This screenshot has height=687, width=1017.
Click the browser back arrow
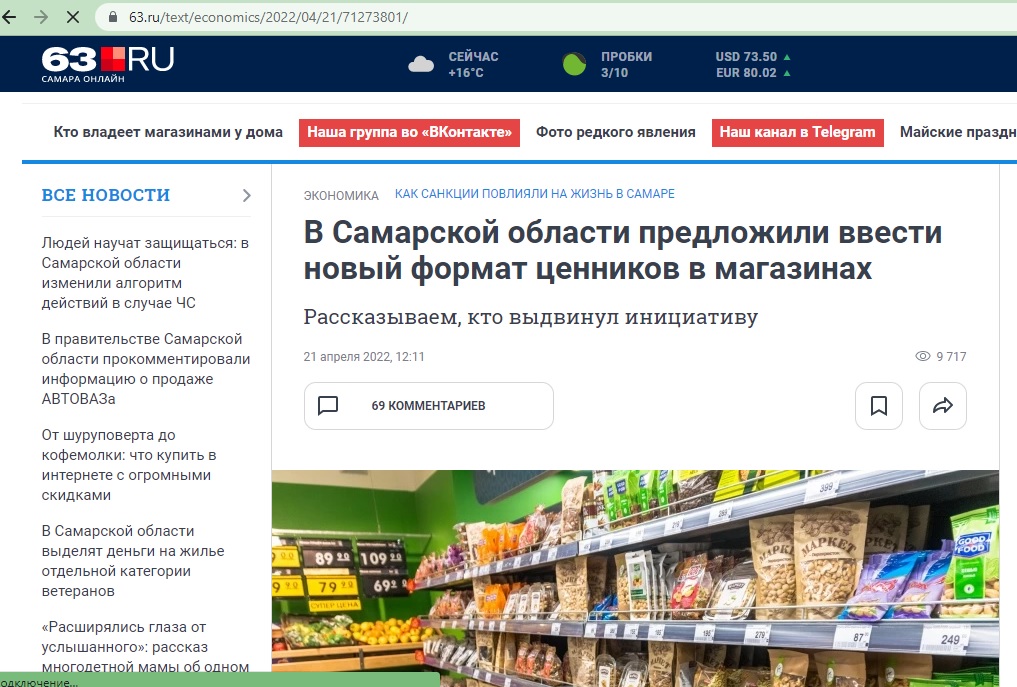[x=11, y=18]
